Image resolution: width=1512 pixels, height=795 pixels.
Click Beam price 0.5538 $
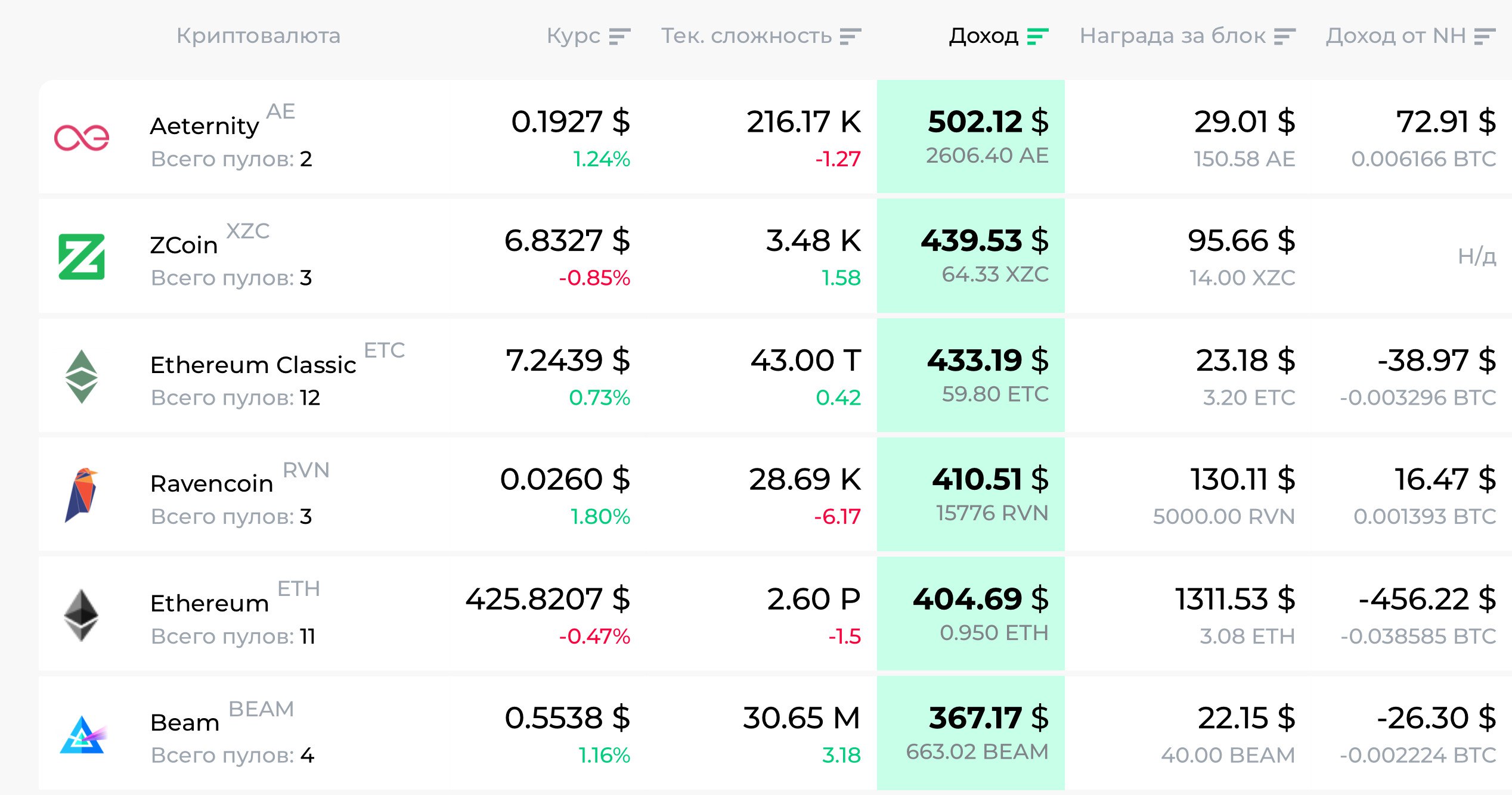click(568, 718)
